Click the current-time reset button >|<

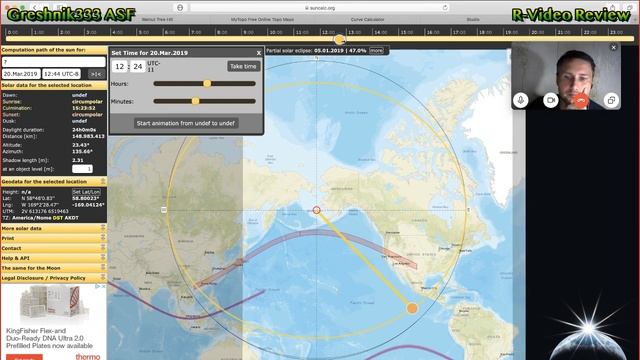(x=96, y=74)
